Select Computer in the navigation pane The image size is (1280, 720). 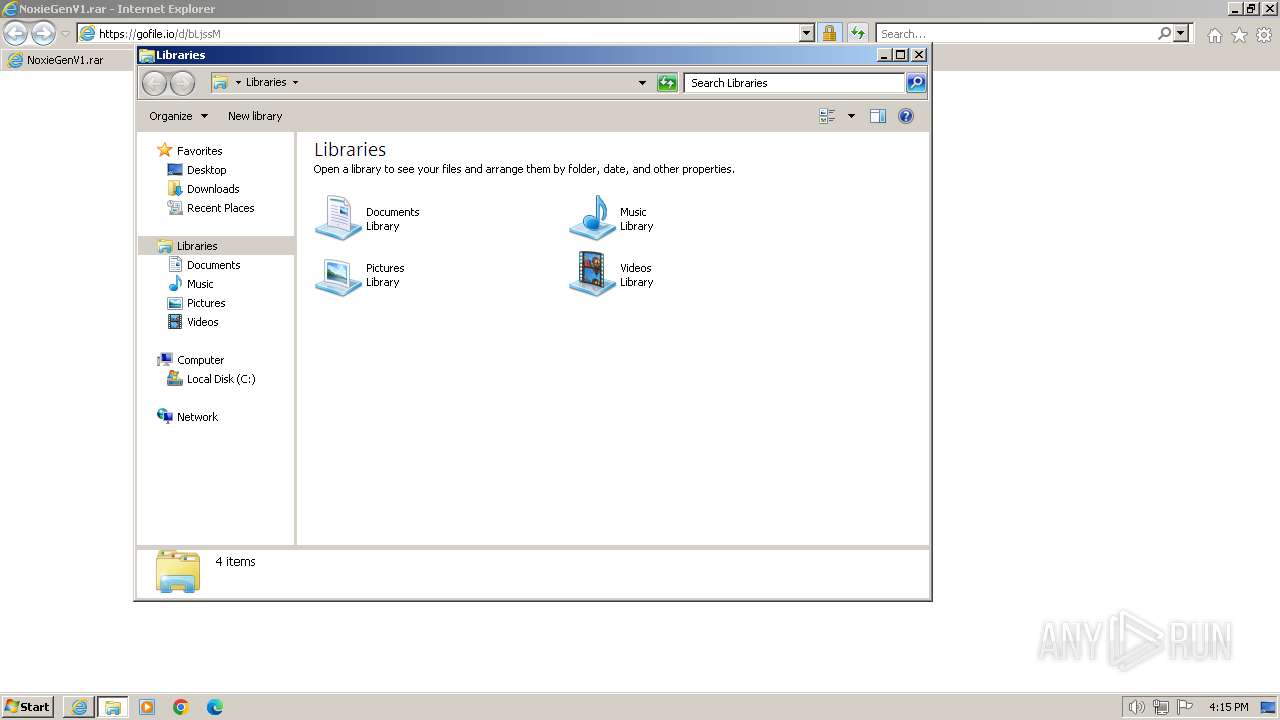click(200, 360)
